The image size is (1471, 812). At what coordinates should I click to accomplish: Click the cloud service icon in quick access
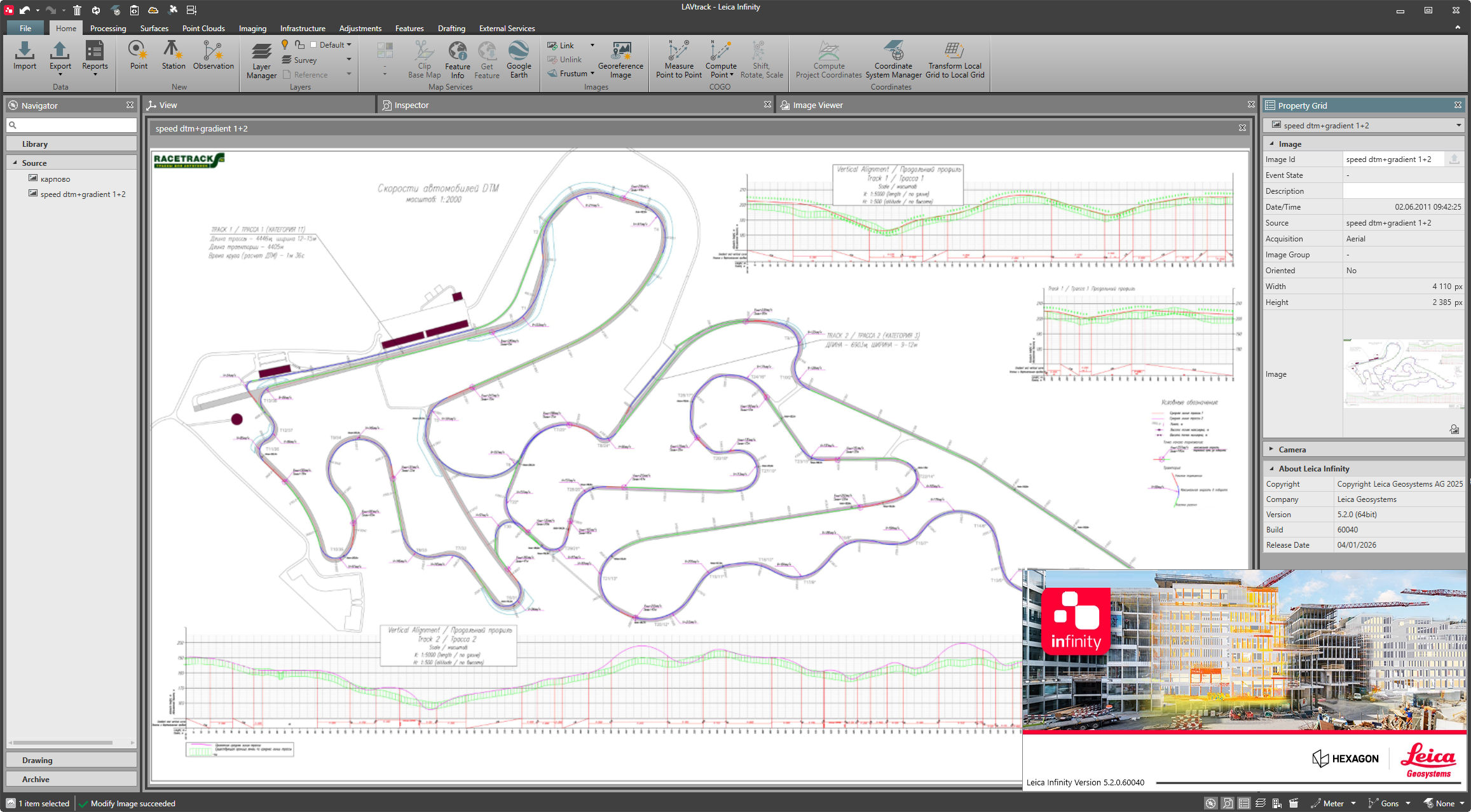(x=153, y=10)
